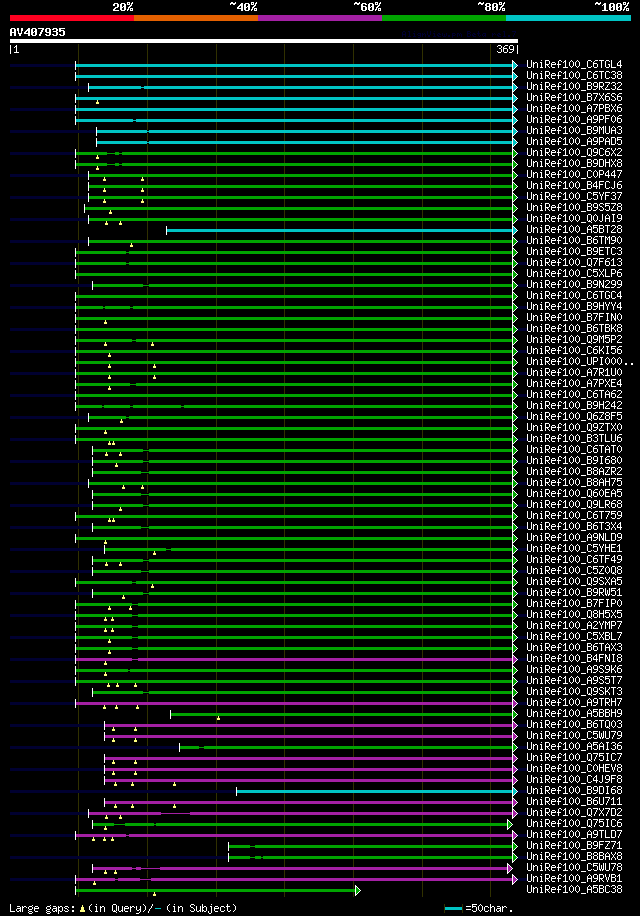Select label UniRef100_B4FCJ6

[574, 185]
